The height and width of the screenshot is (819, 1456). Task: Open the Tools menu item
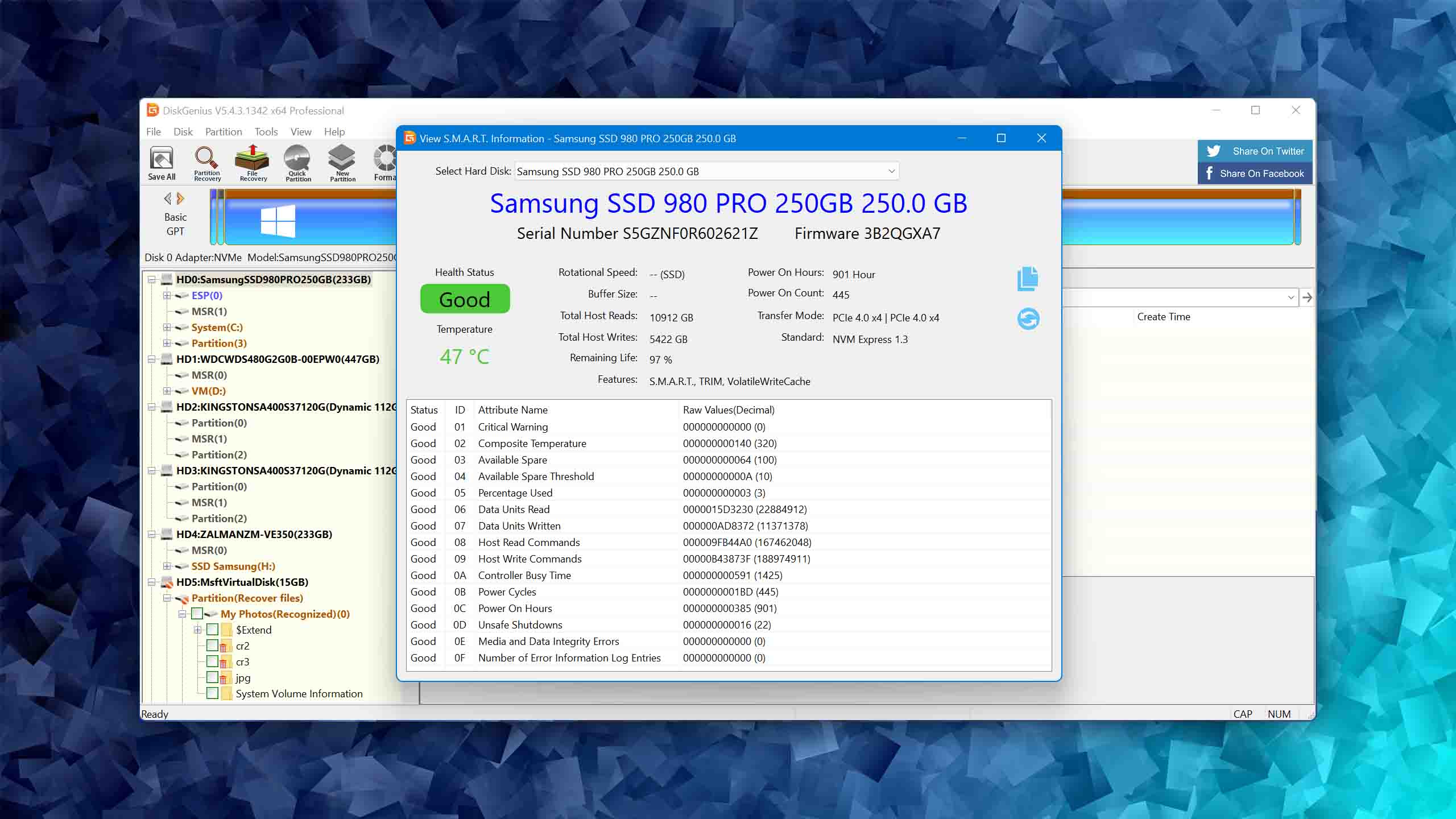264,132
